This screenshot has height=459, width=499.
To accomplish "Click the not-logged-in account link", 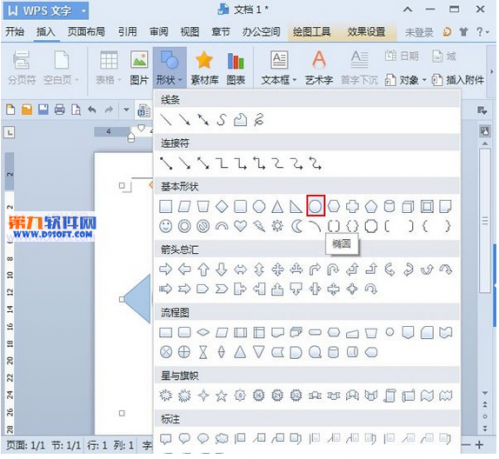I will pos(419,32).
